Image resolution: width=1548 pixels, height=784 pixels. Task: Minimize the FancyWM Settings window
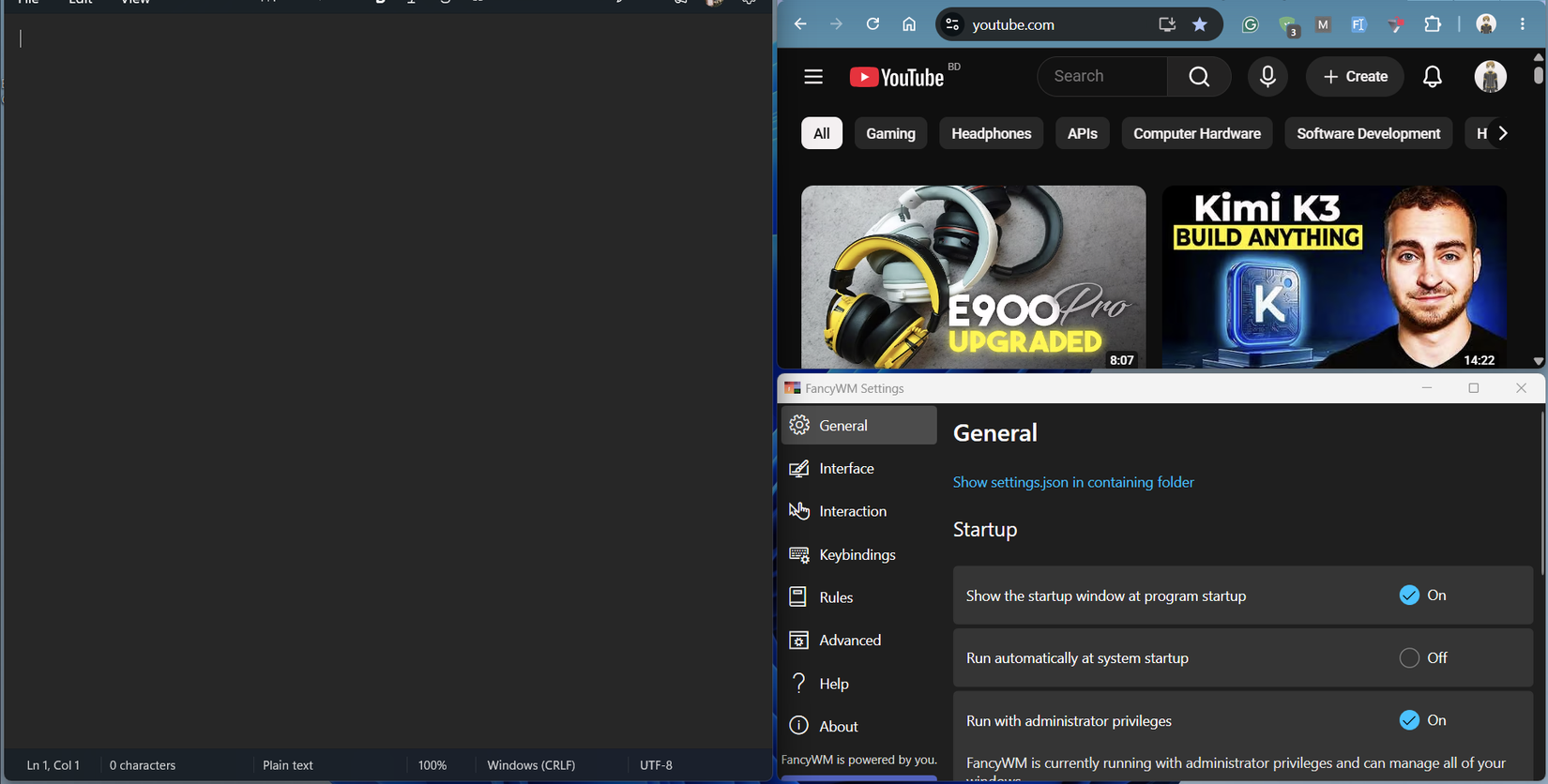click(1427, 388)
